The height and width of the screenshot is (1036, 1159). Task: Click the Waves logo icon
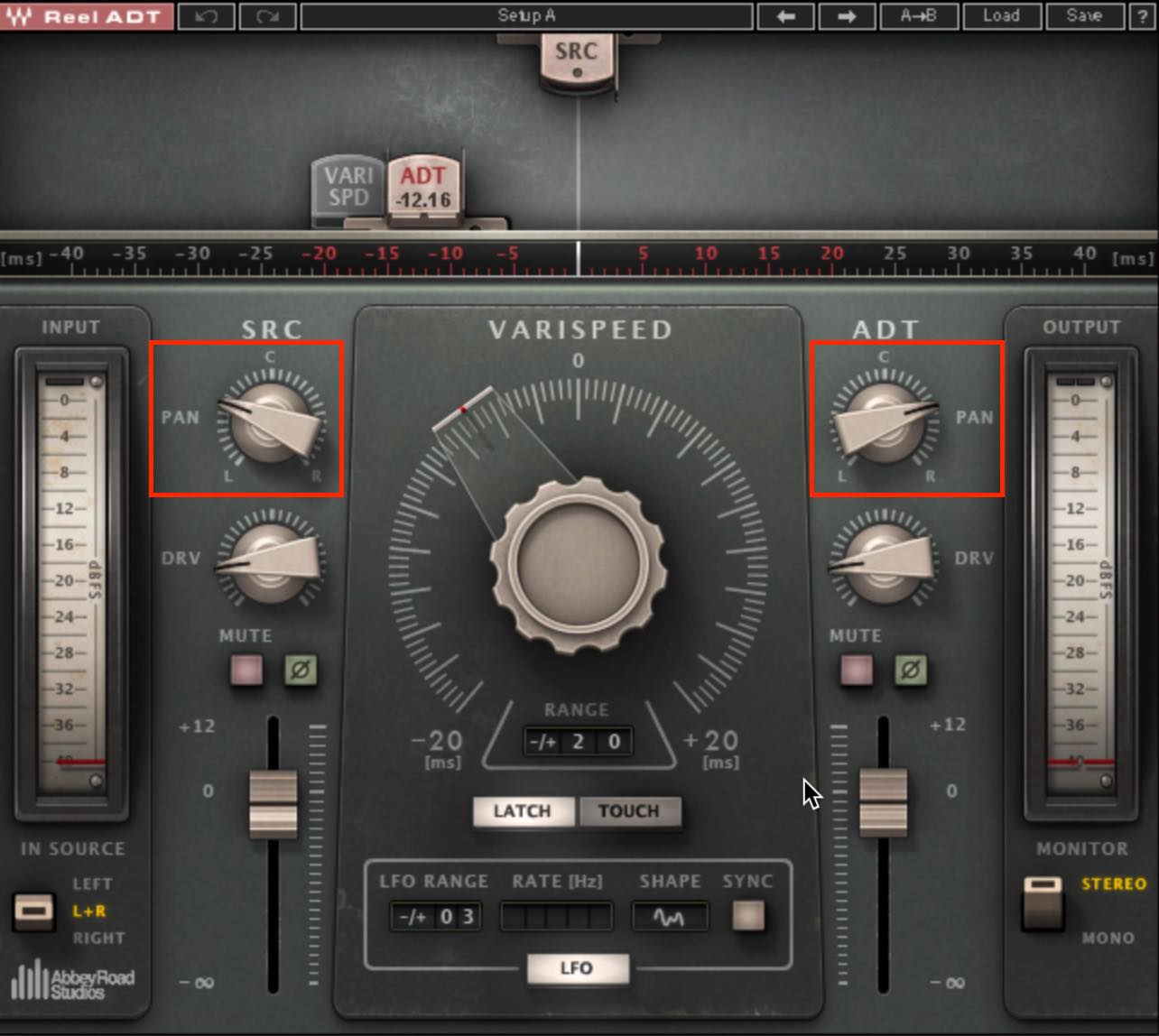tap(18, 15)
